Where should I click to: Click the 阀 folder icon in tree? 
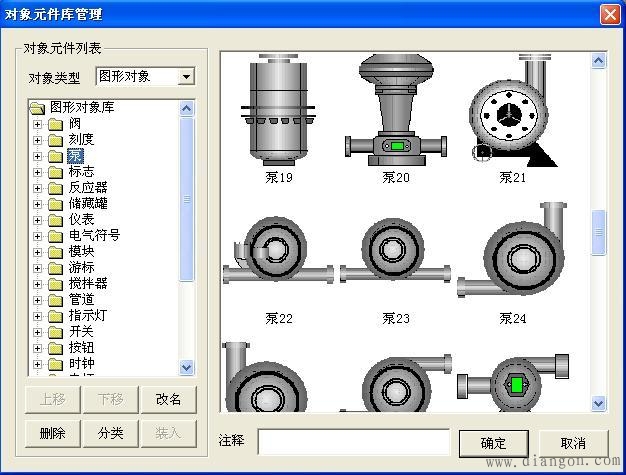(55, 124)
